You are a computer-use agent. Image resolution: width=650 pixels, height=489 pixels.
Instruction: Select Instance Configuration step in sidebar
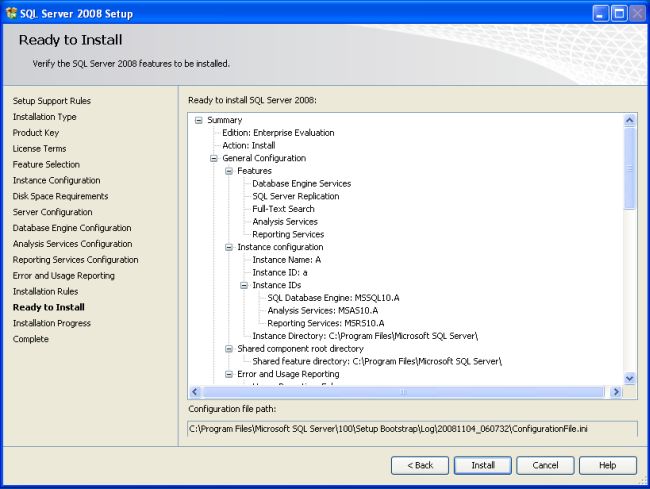56,180
